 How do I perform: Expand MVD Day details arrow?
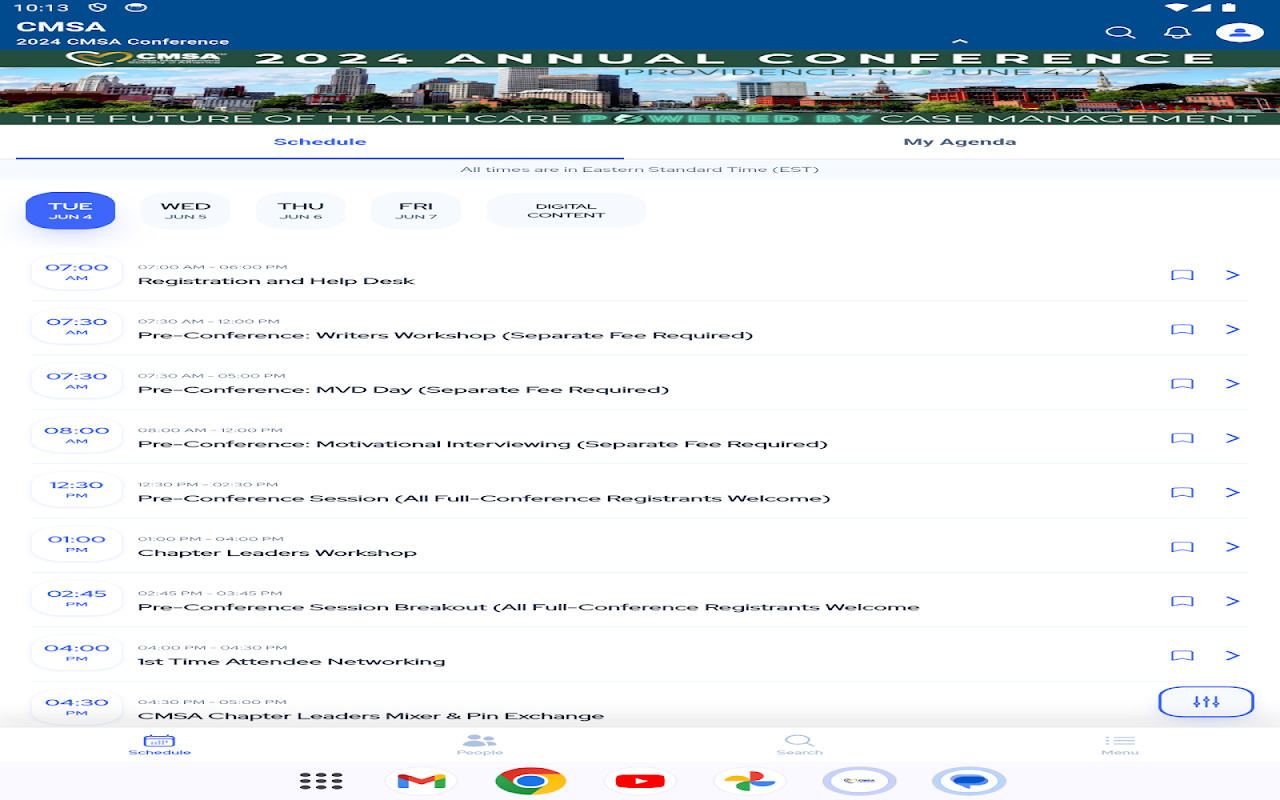click(x=1232, y=384)
